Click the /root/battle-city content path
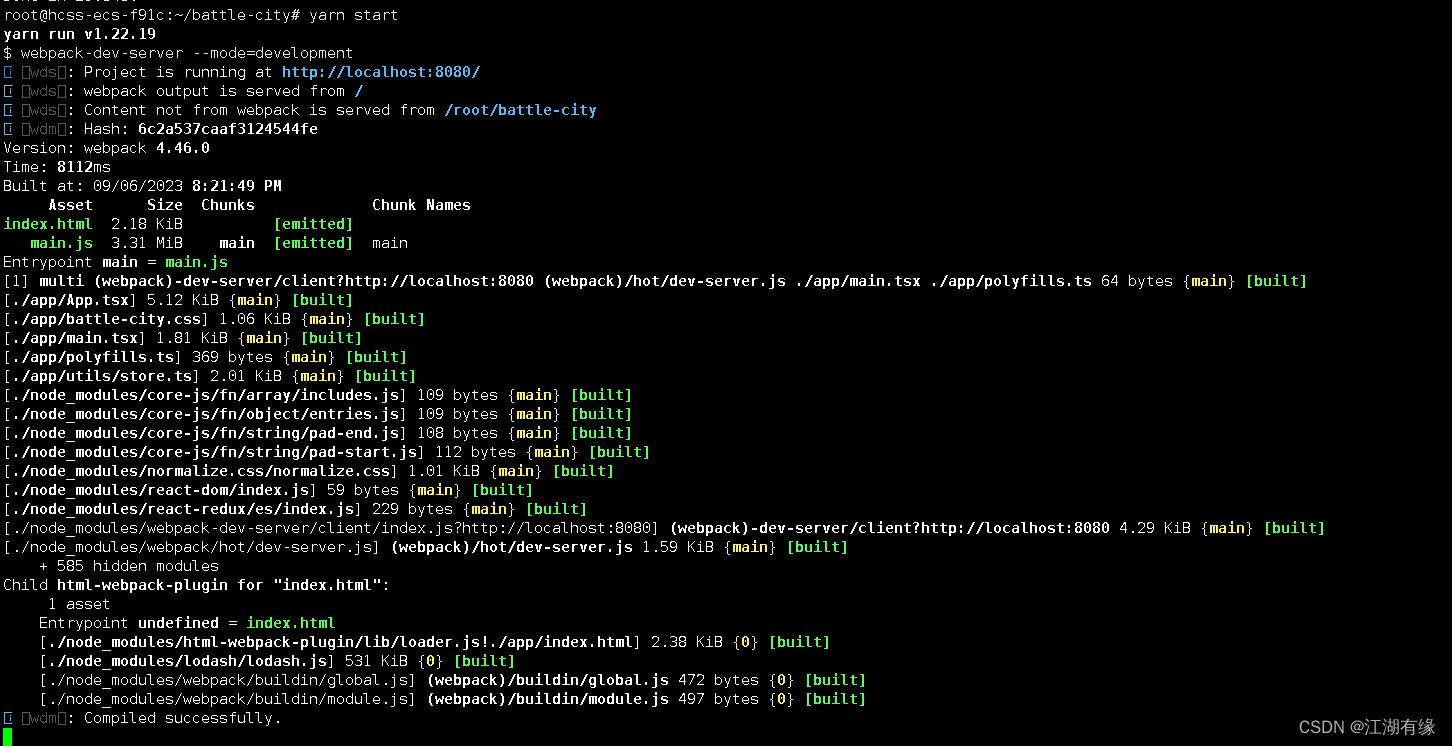This screenshot has height=746, width=1452. click(x=520, y=110)
